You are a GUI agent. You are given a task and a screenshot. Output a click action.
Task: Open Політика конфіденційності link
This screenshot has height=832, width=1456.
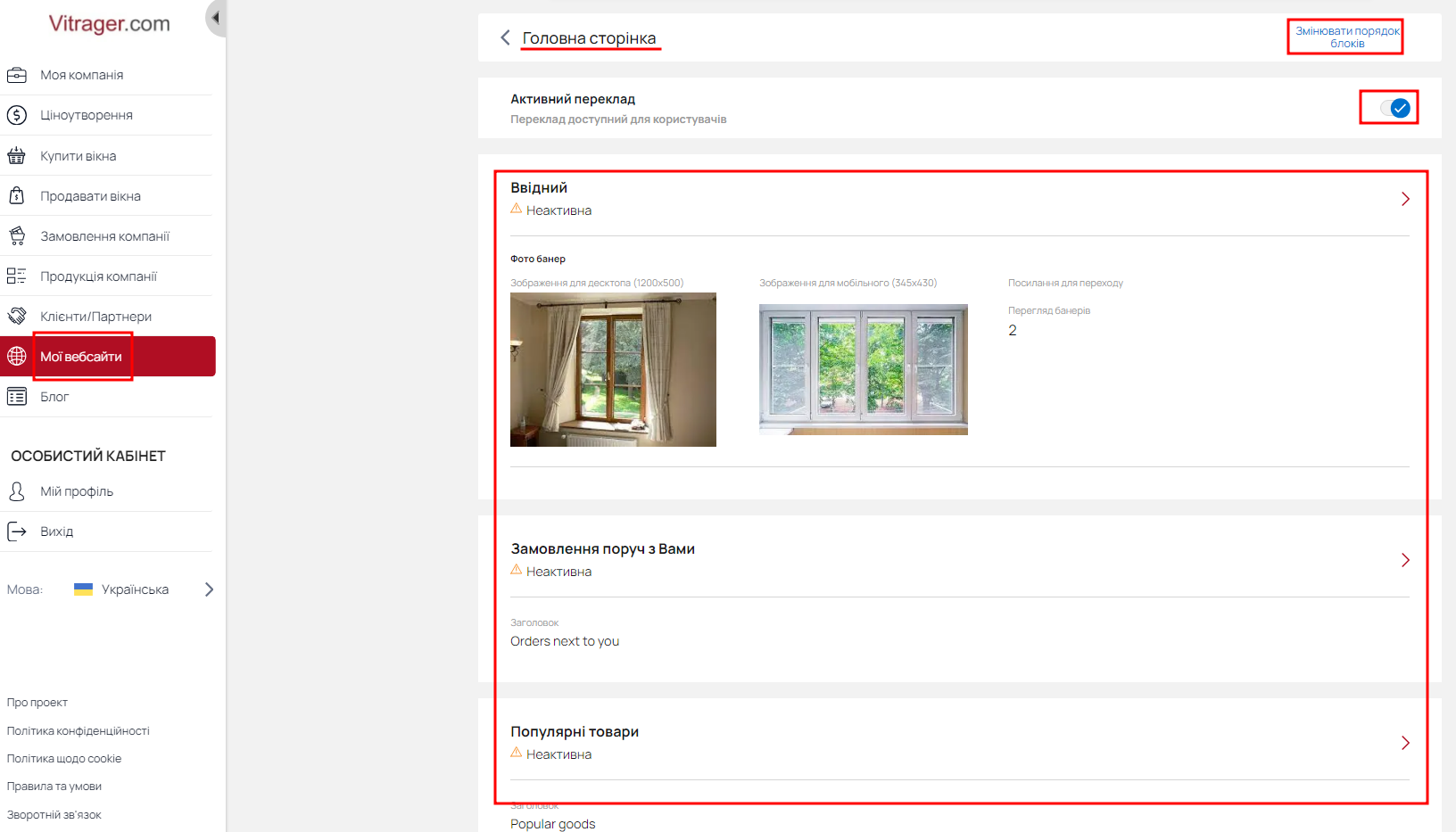pyautogui.click(x=79, y=730)
